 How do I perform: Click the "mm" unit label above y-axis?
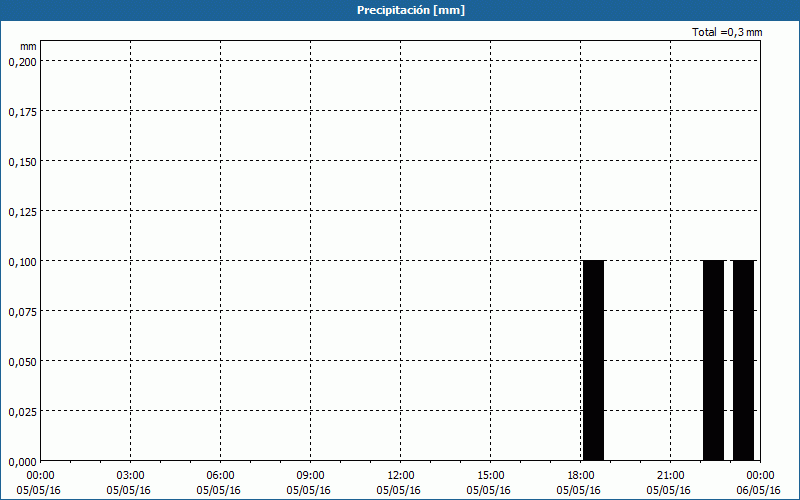29,46
